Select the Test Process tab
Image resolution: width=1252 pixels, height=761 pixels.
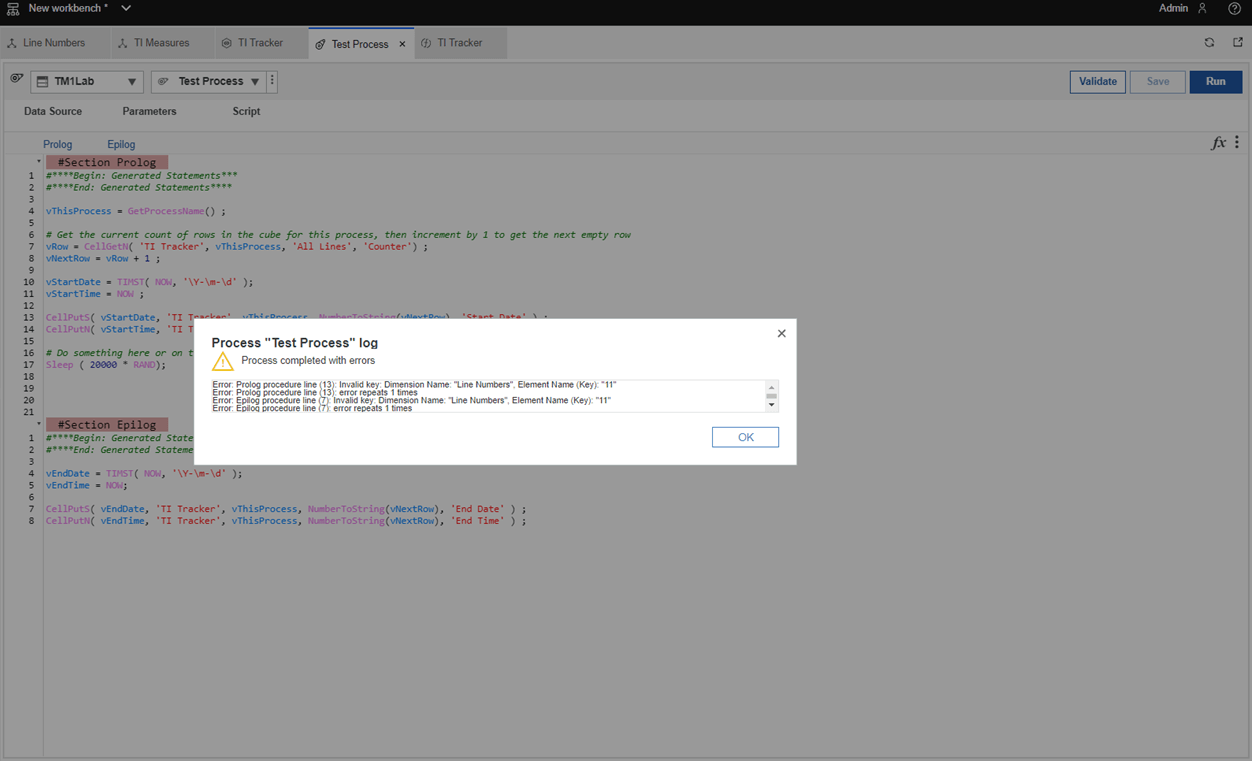pyautogui.click(x=360, y=44)
